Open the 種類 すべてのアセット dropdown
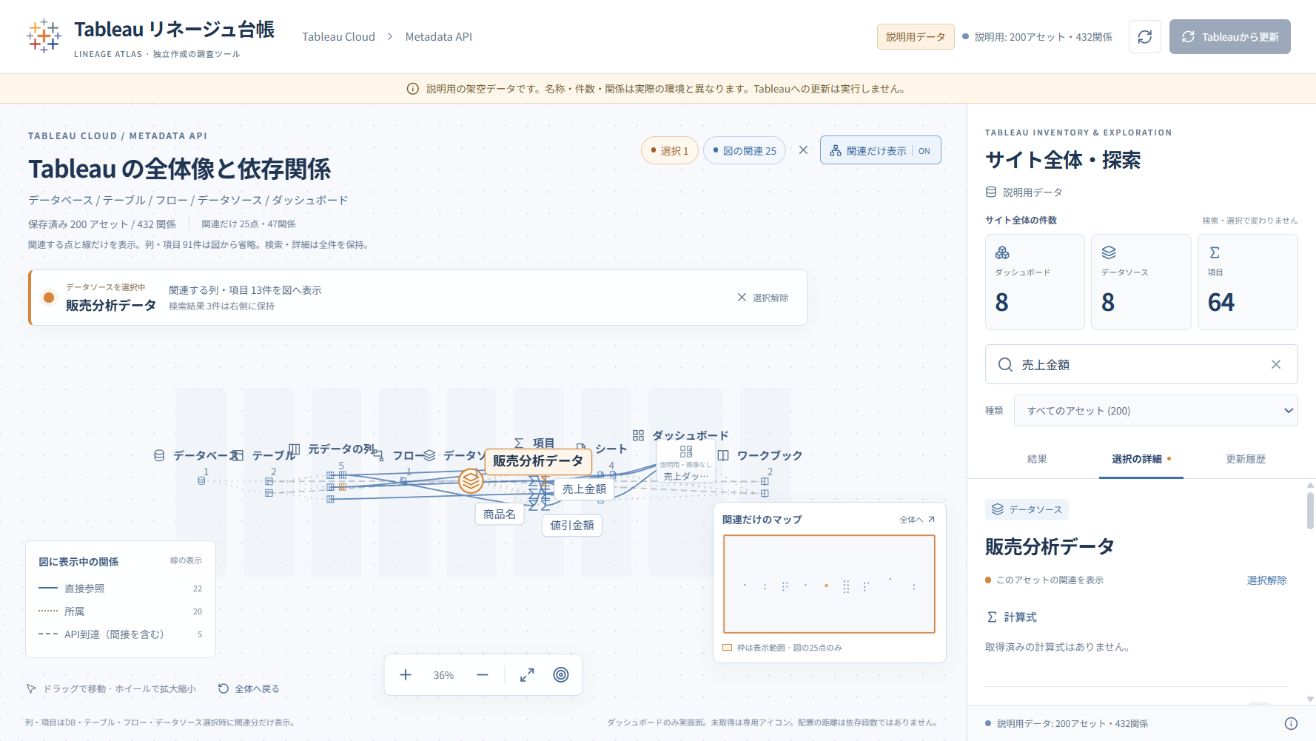 click(1156, 410)
